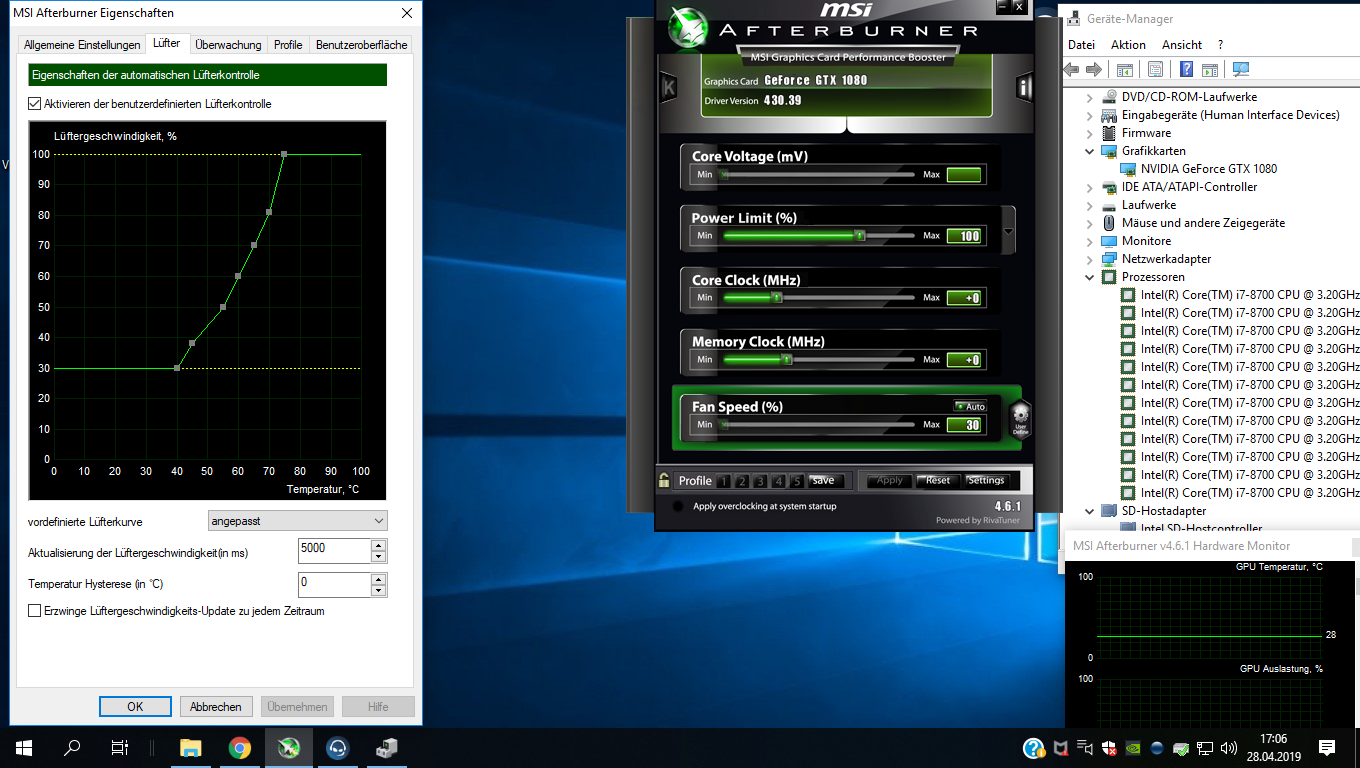1360x768 pixels.
Task: Open Task View on the taskbar
Action: [x=119, y=748]
